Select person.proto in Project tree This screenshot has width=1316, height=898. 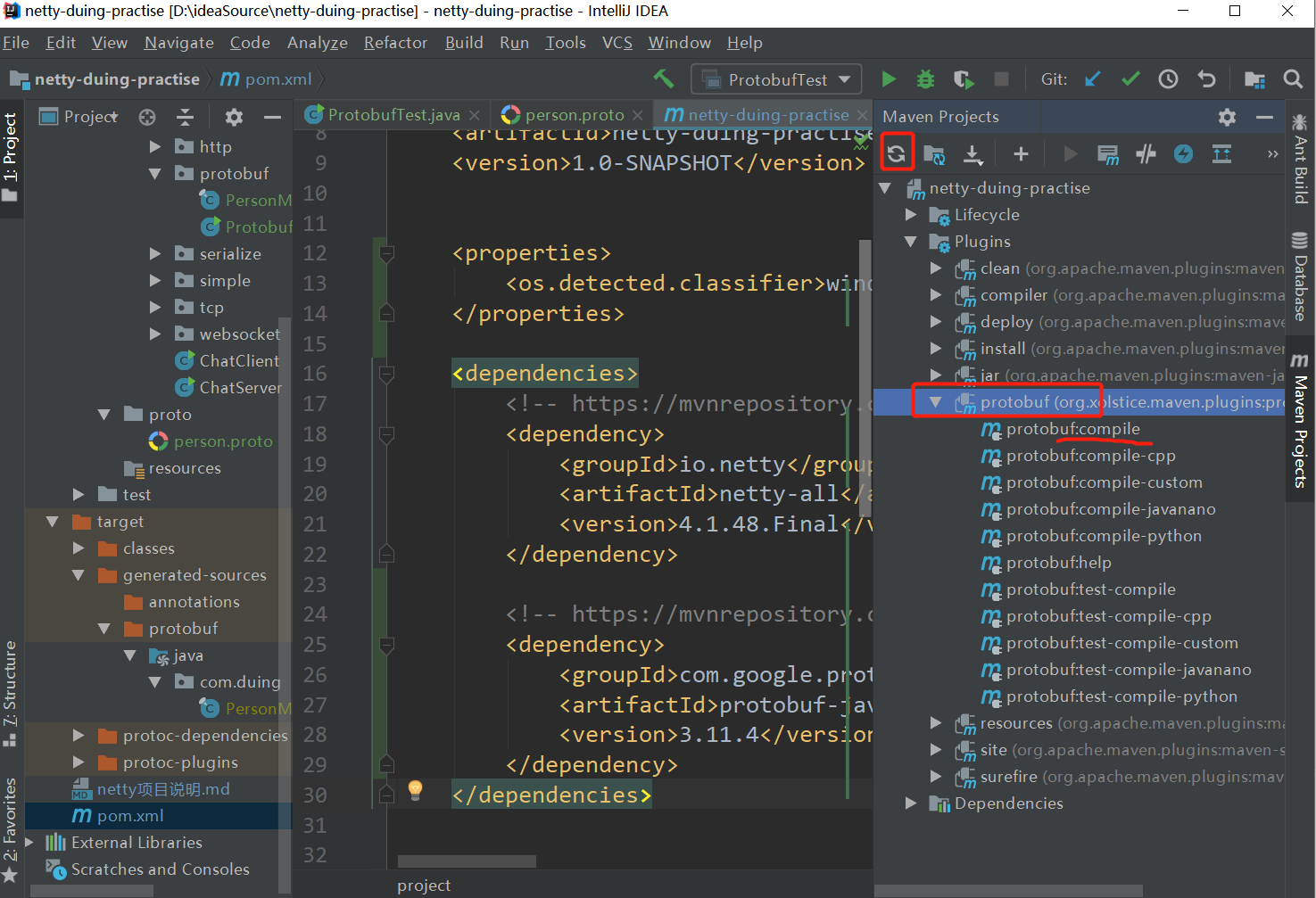(223, 441)
